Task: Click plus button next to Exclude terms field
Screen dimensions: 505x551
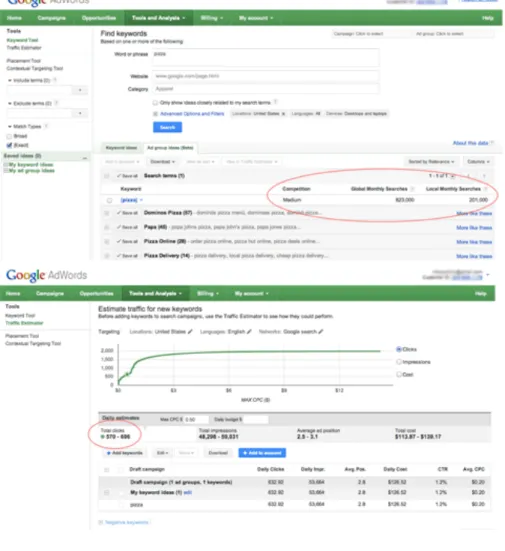Action: (x=80, y=113)
